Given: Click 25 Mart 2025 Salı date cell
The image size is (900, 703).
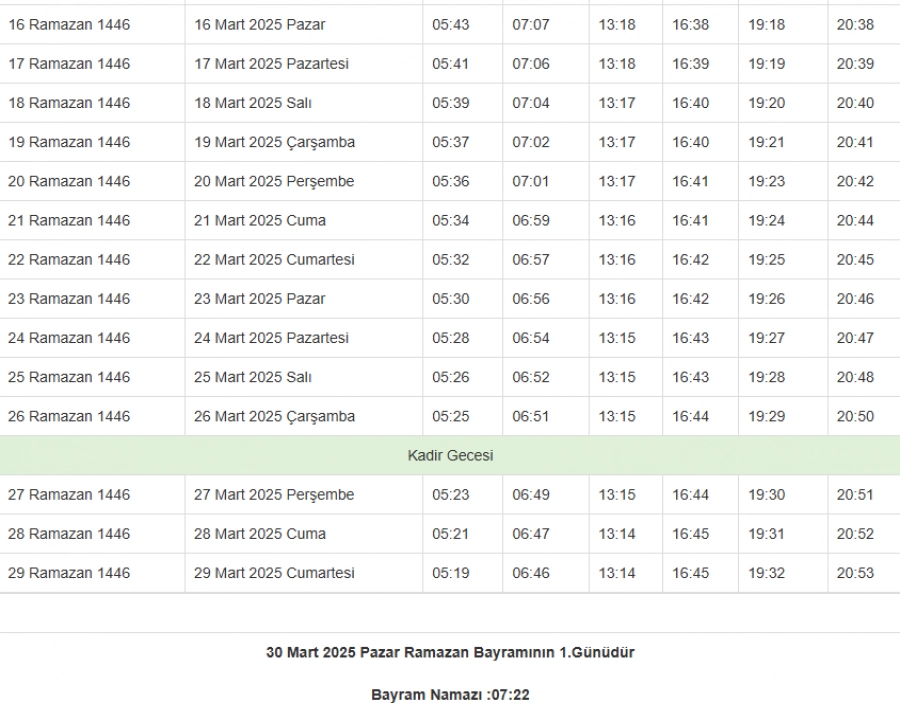Looking at the screenshot, I should pos(253,377).
